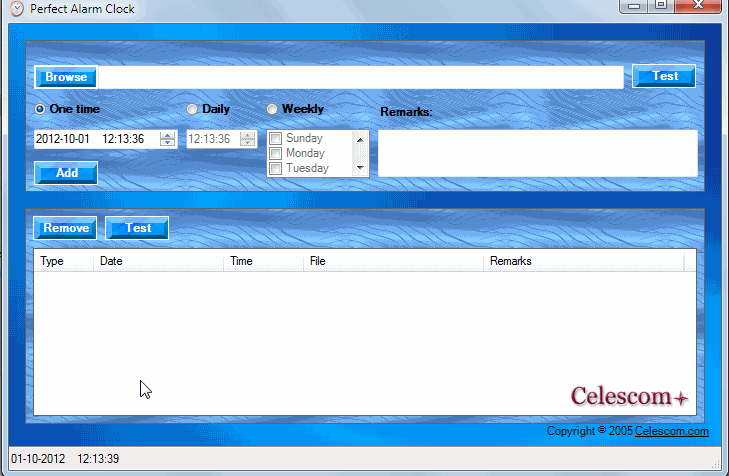Add the alarm with Add button
Screen dimensions: 729x476
coord(66,173)
